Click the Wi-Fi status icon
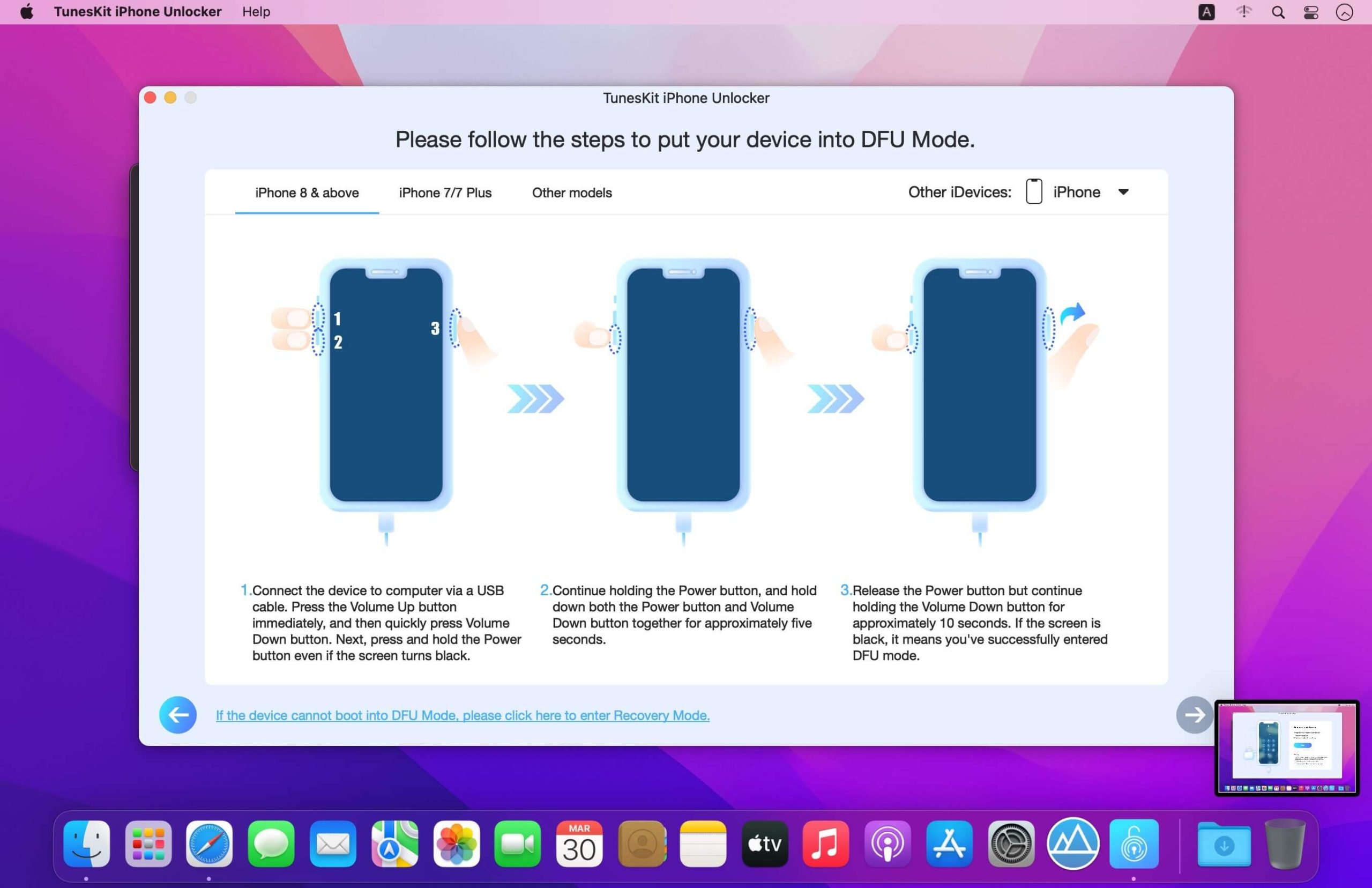The height and width of the screenshot is (888, 1372). pyautogui.click(x=1243, y=12)
